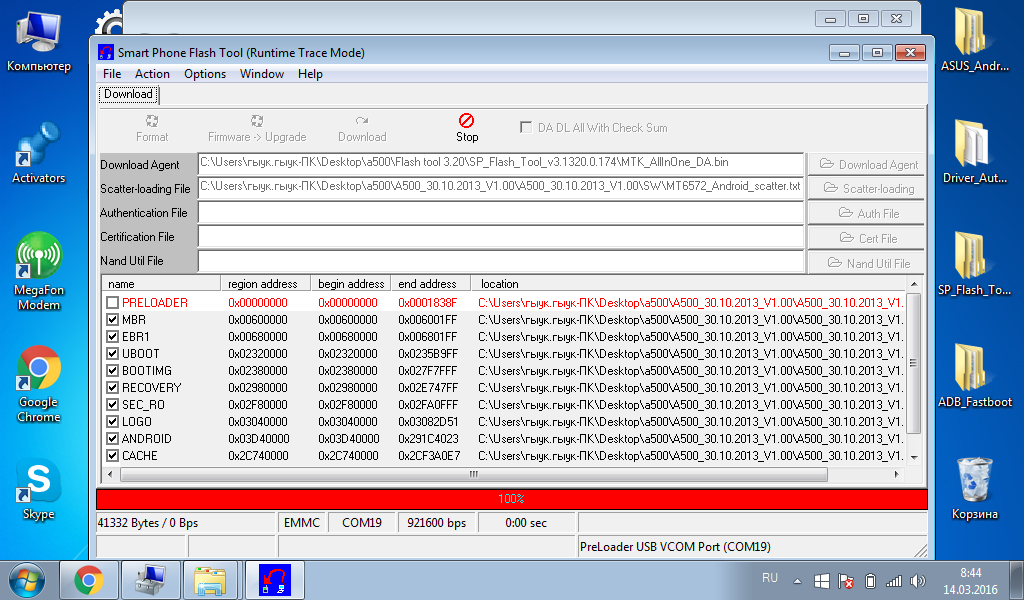Launch the MegaFon Modem desktop shortcut

[x=39, y=272]
